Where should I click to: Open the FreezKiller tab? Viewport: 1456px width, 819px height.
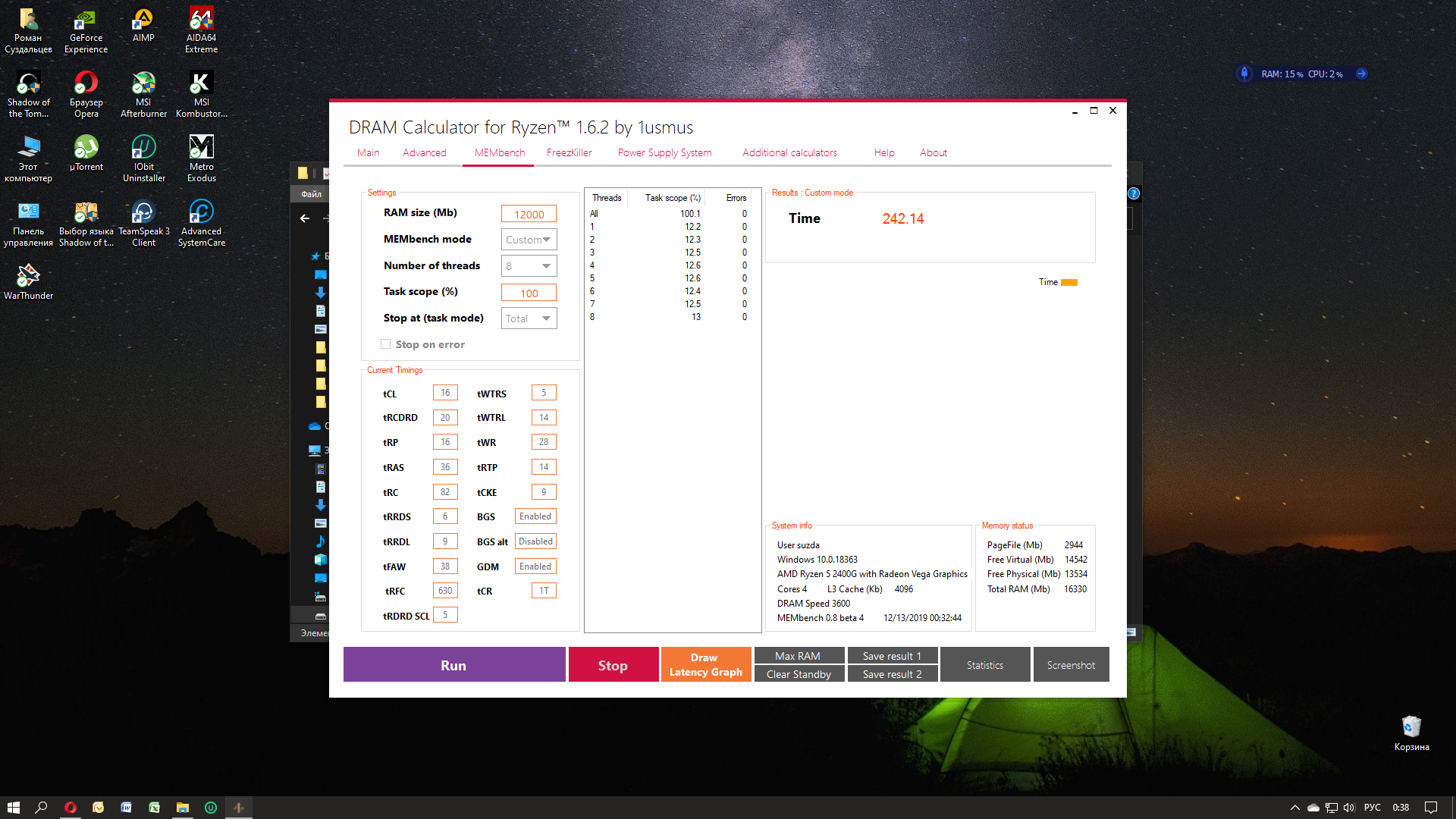coord(569,152)
